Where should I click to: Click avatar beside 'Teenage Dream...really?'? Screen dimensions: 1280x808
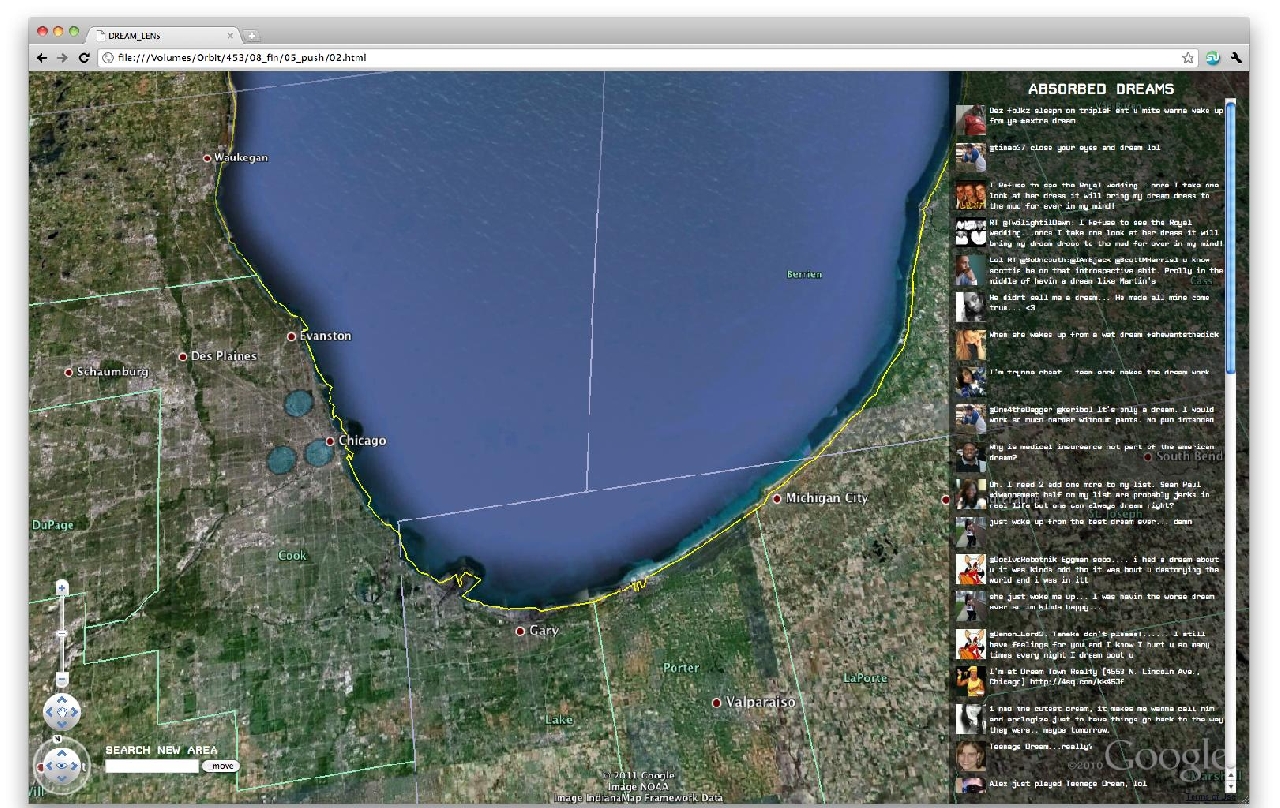coord(970,755)
